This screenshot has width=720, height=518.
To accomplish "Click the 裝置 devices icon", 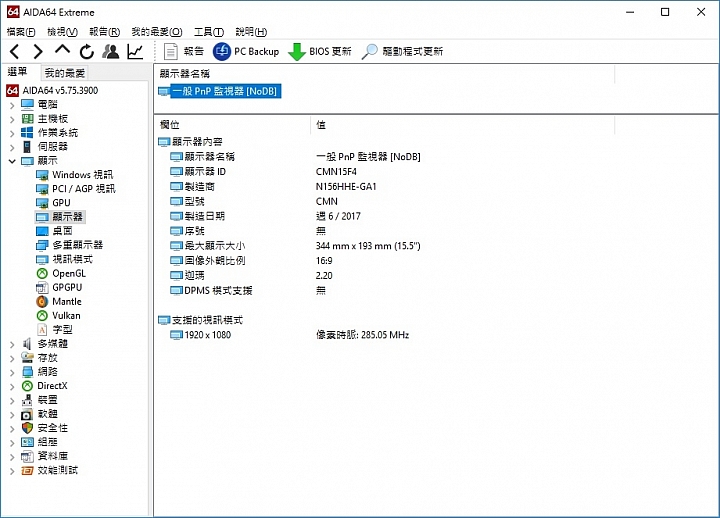I will click(x=27, y=400).
